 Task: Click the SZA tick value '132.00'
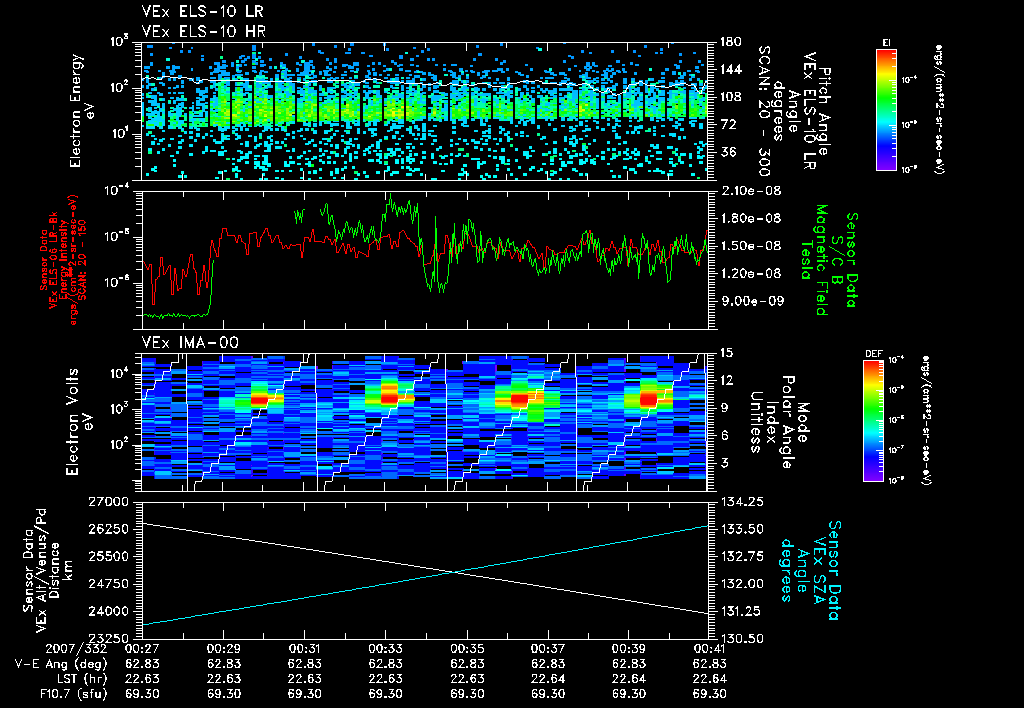pyautogui.click(x=743, y=584)
